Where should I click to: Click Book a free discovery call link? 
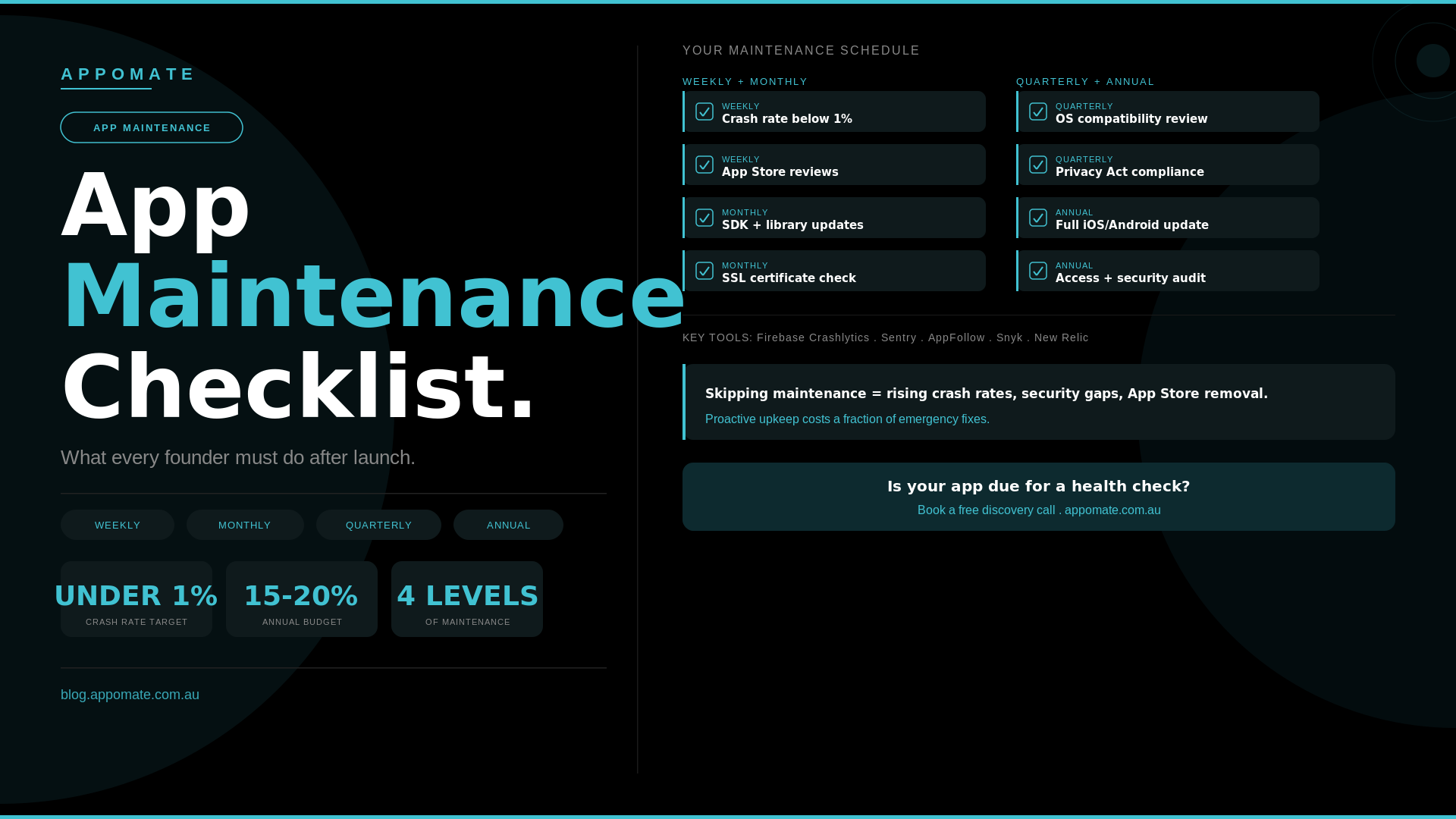click(1039, 510)
